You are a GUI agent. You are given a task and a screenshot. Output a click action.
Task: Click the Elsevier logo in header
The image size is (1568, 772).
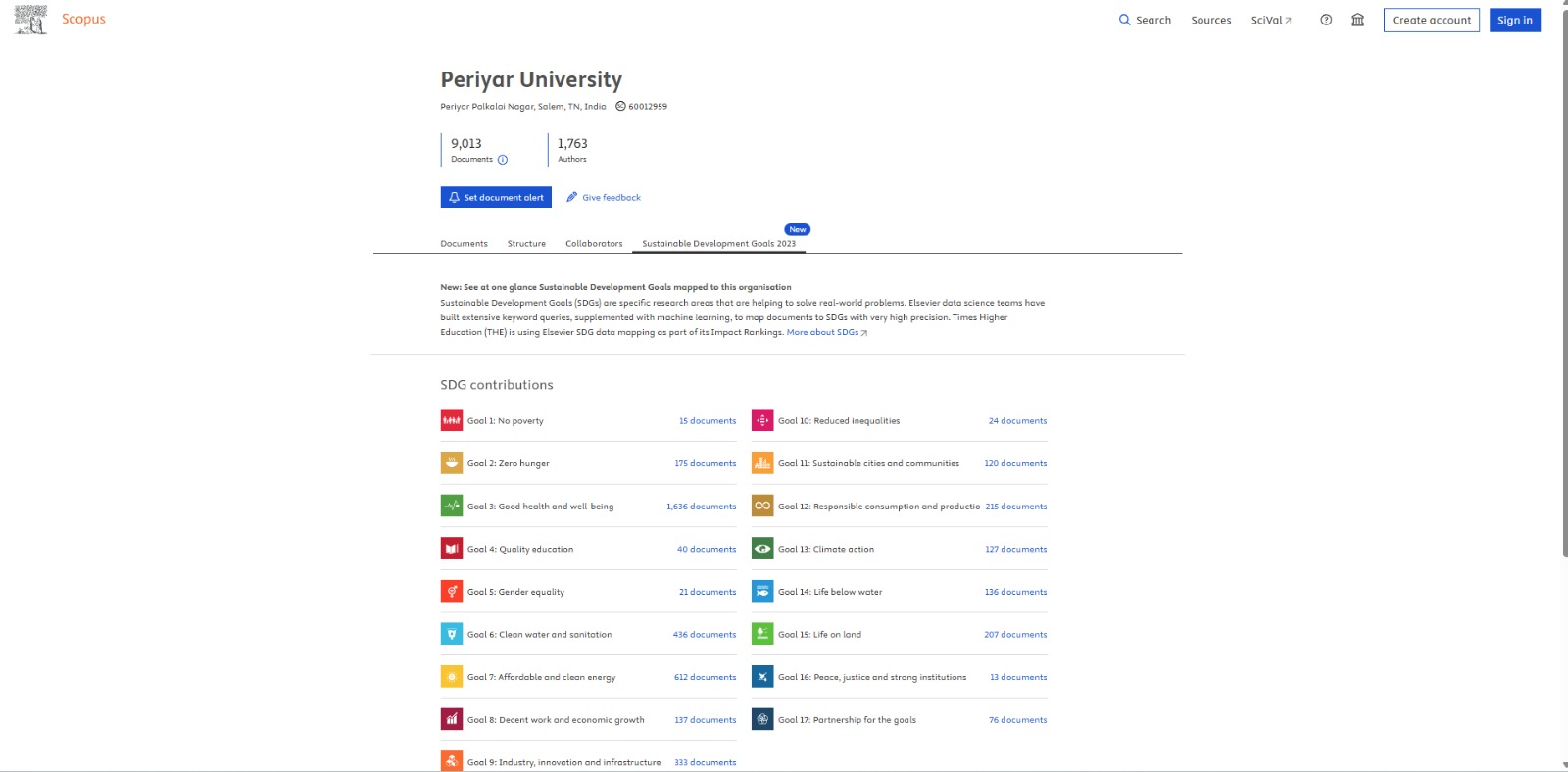tap(30, 20)
